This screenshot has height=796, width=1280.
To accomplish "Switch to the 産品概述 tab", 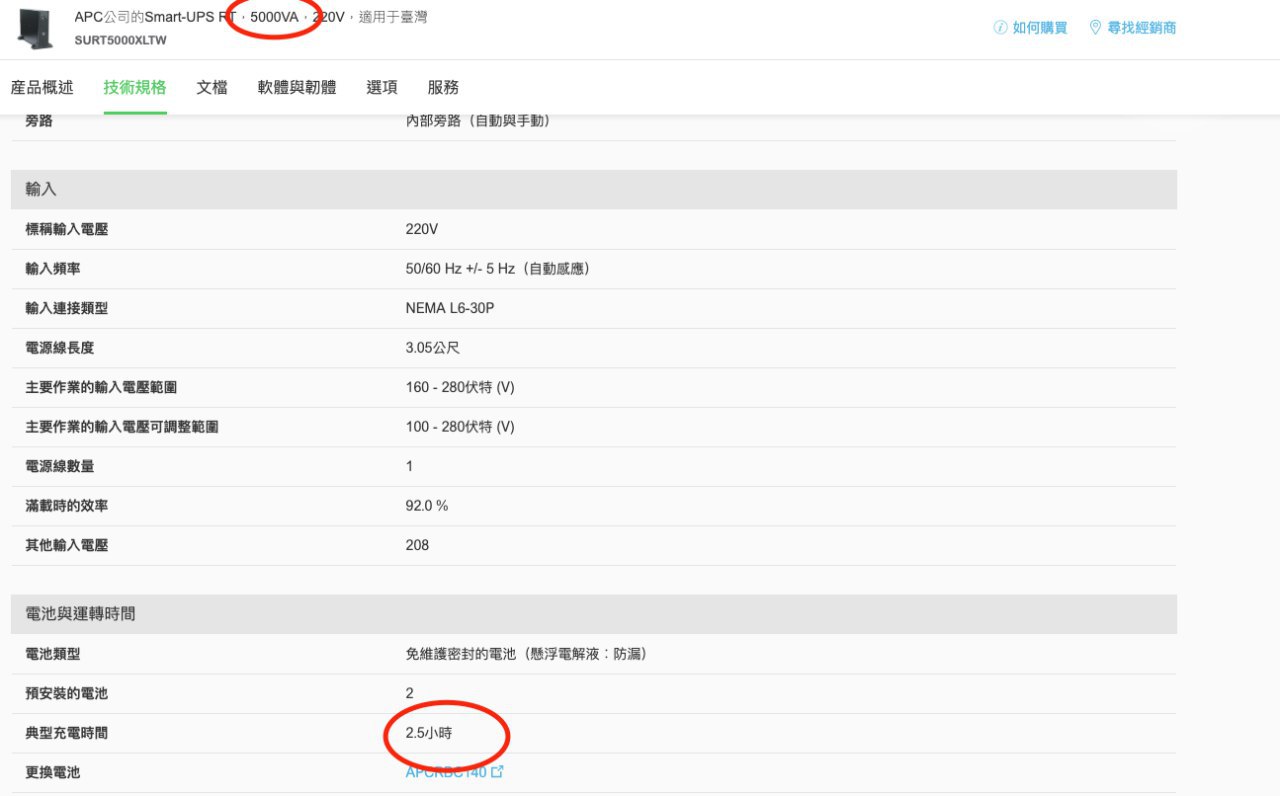I will pos(42,88).
